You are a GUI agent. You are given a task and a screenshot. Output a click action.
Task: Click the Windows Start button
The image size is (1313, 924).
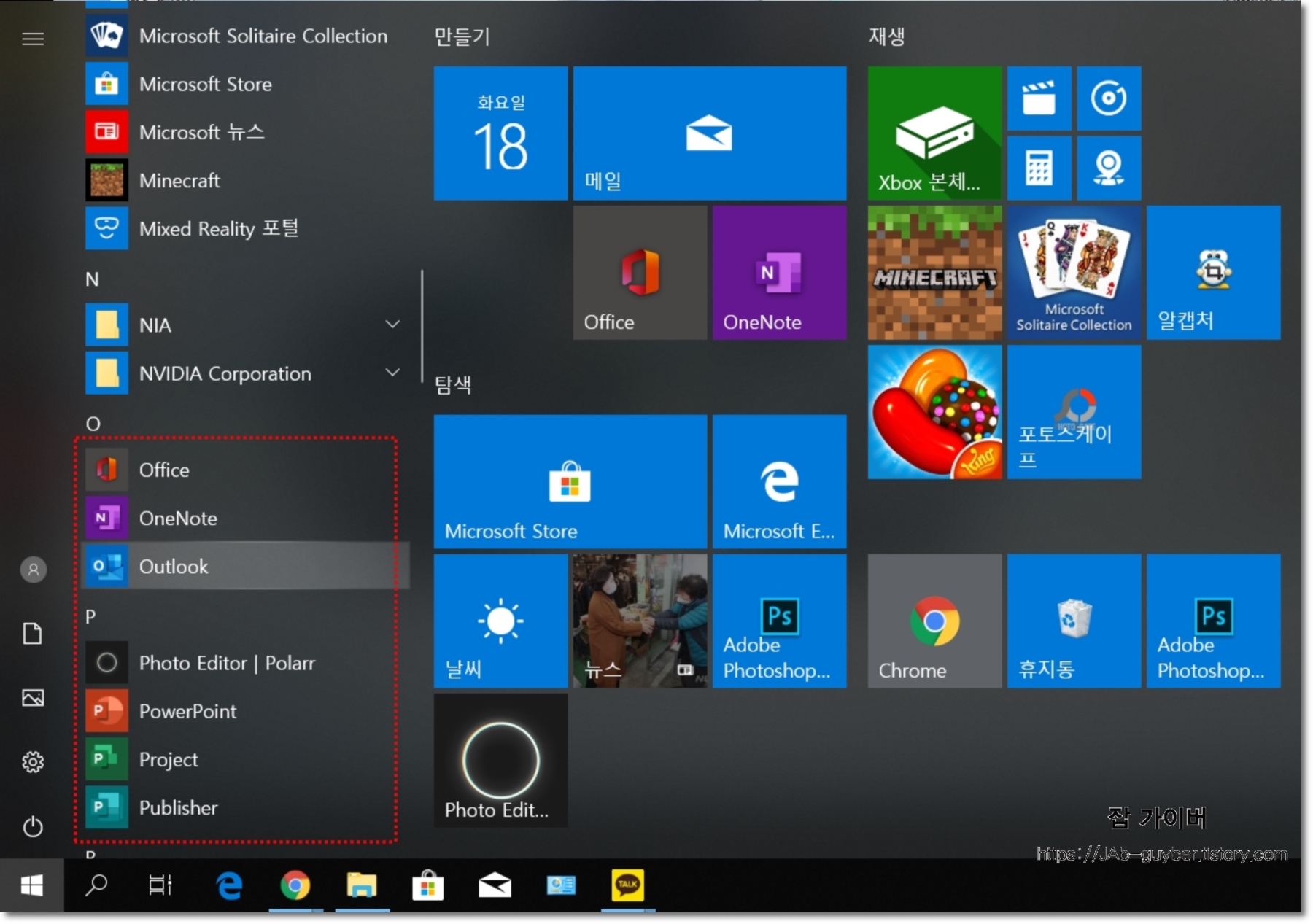click(x=32, y=885)
